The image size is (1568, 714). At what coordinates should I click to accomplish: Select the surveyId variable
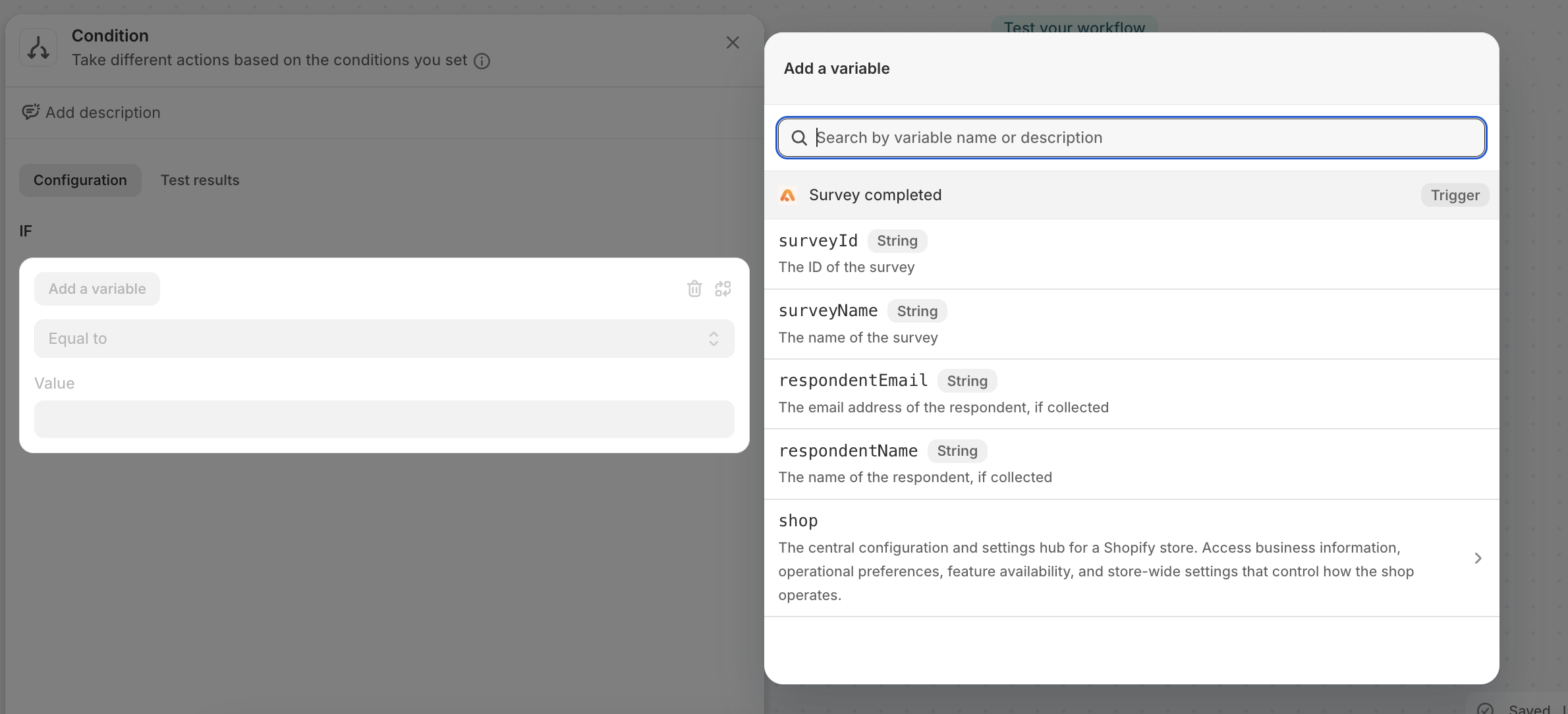tap(1131, 254)
